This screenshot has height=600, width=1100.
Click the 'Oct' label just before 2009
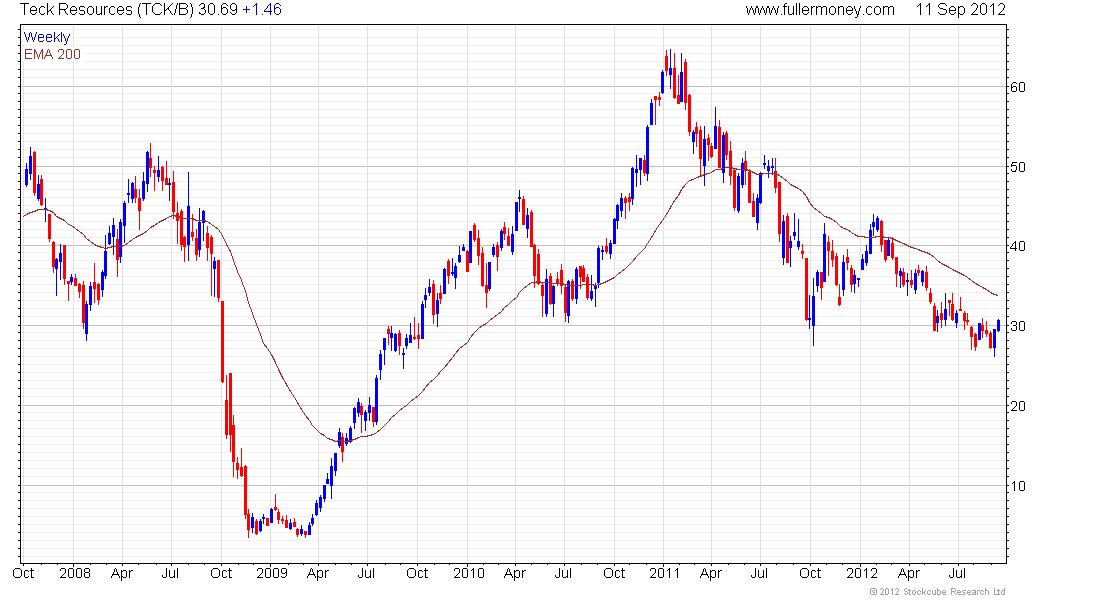pyautogui.click(x=221, y=573)
